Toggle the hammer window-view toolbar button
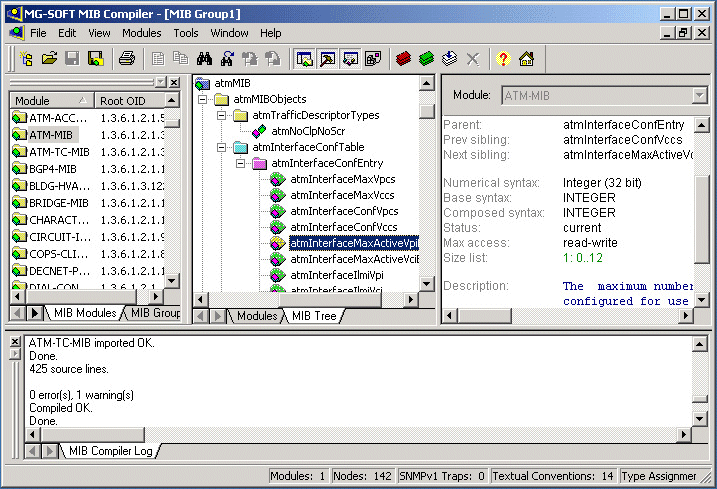717x489 pixels. point(327,59)
